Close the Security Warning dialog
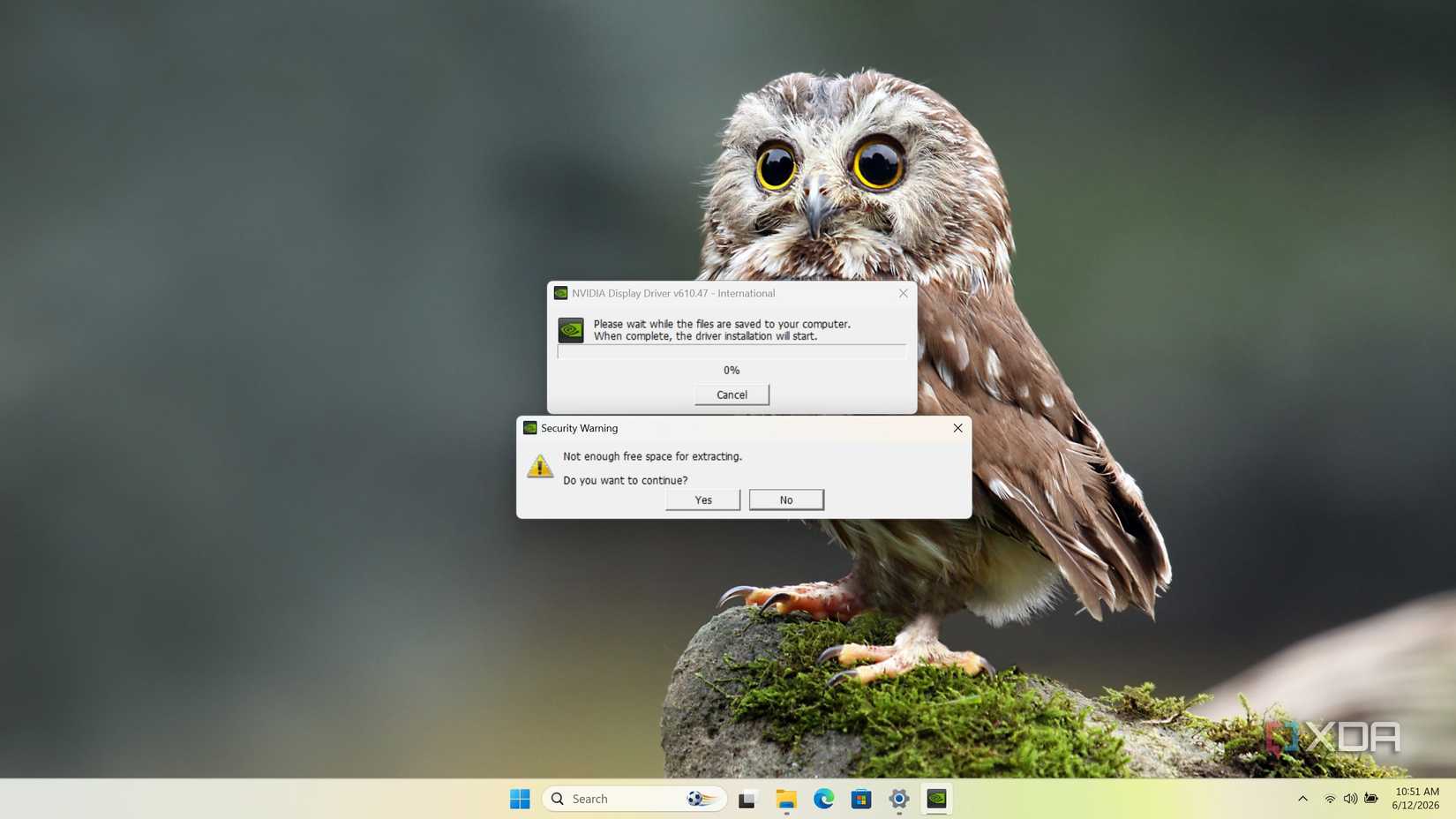 (x=957, y=428)
